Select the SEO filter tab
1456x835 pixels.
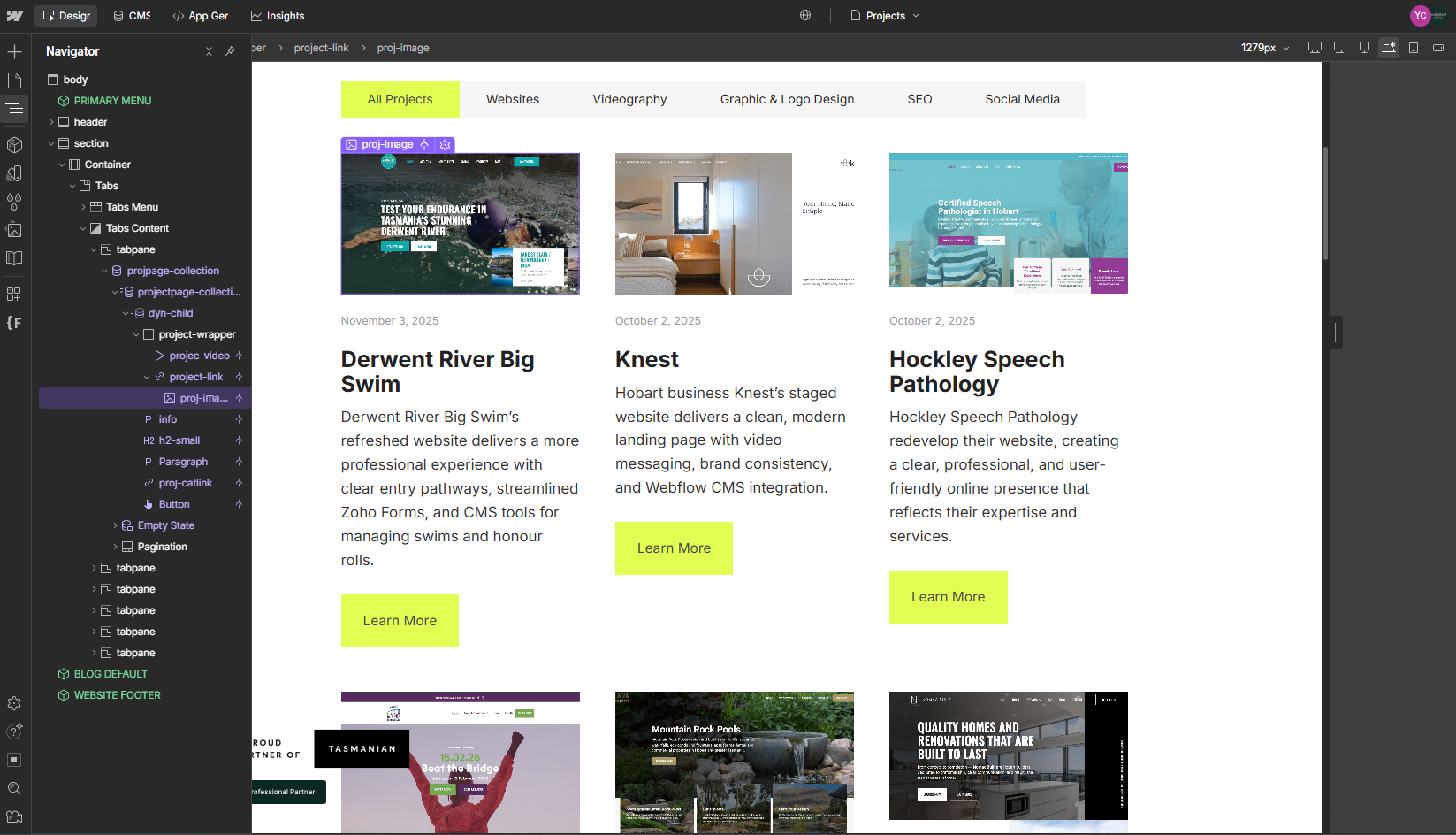pos(919,99)
